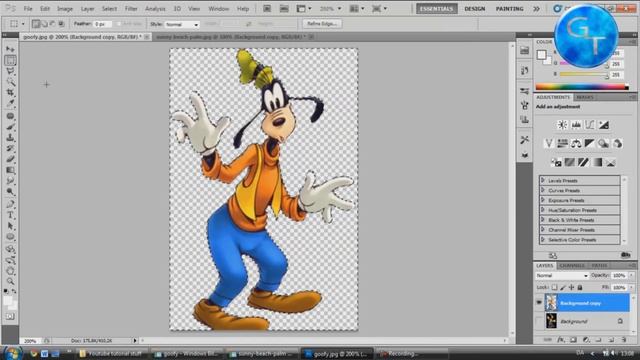Toggle Lock position
The width and height of the screenshot is (640, 360).
click(x=571, y=287)
